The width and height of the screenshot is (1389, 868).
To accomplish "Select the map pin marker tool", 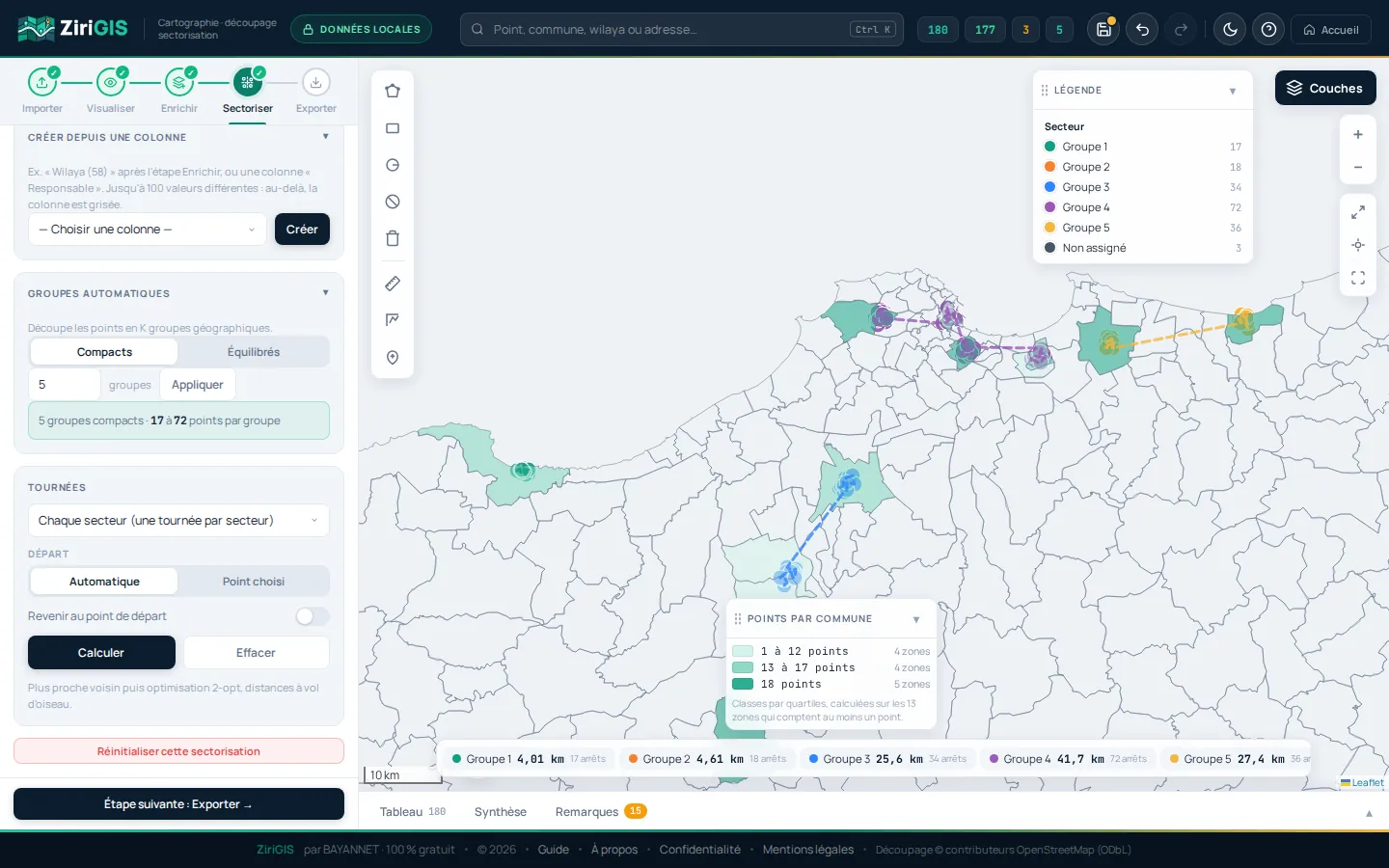I will [x=393, y=357].
